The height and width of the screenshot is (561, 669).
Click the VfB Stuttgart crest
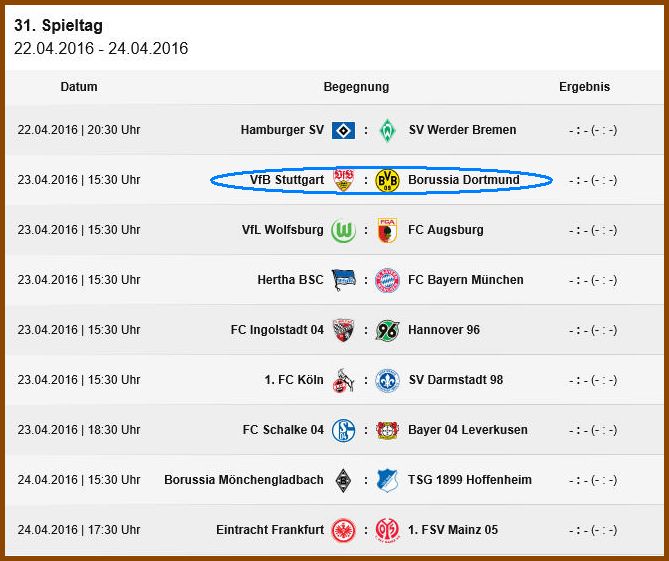pos(343,180)
